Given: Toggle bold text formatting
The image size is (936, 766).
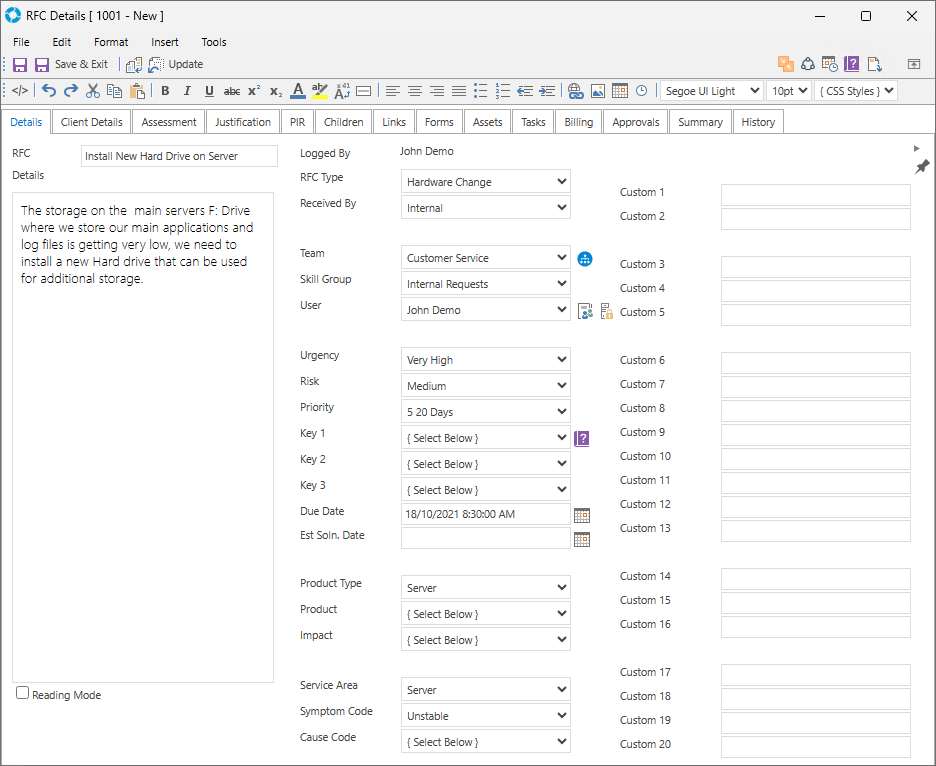Looking at the screenshot, I should [x=165, y=91].
